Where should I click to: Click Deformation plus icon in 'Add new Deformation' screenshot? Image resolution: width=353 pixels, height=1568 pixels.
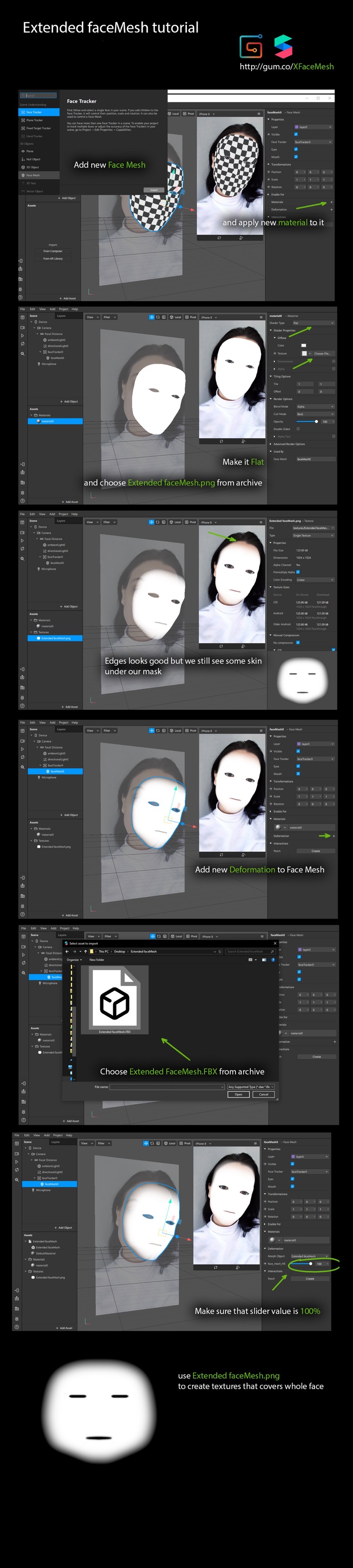point(333,836)
